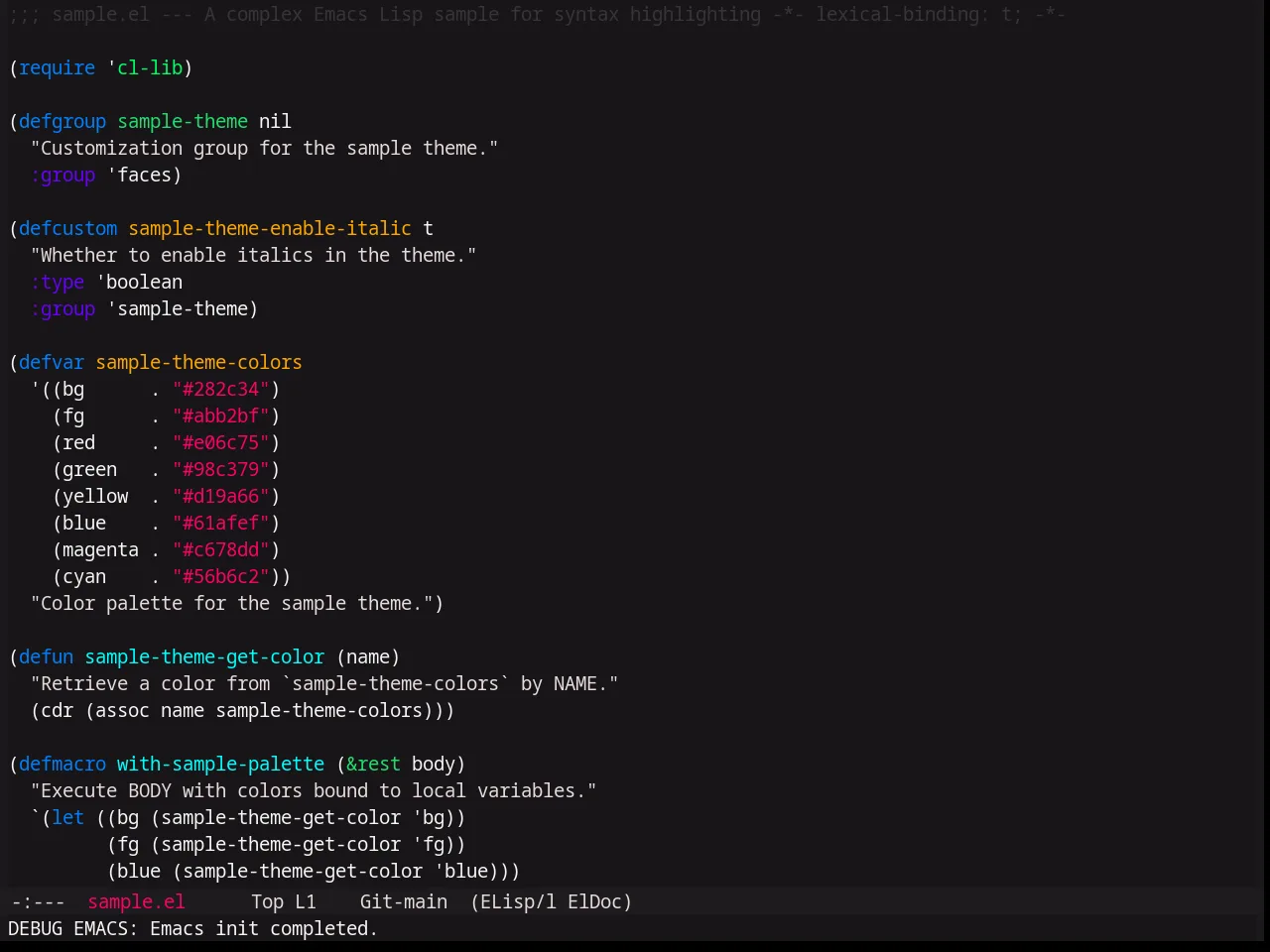1270x952 pixels.
Task: Click the defvar keyword
Action: 52,362
